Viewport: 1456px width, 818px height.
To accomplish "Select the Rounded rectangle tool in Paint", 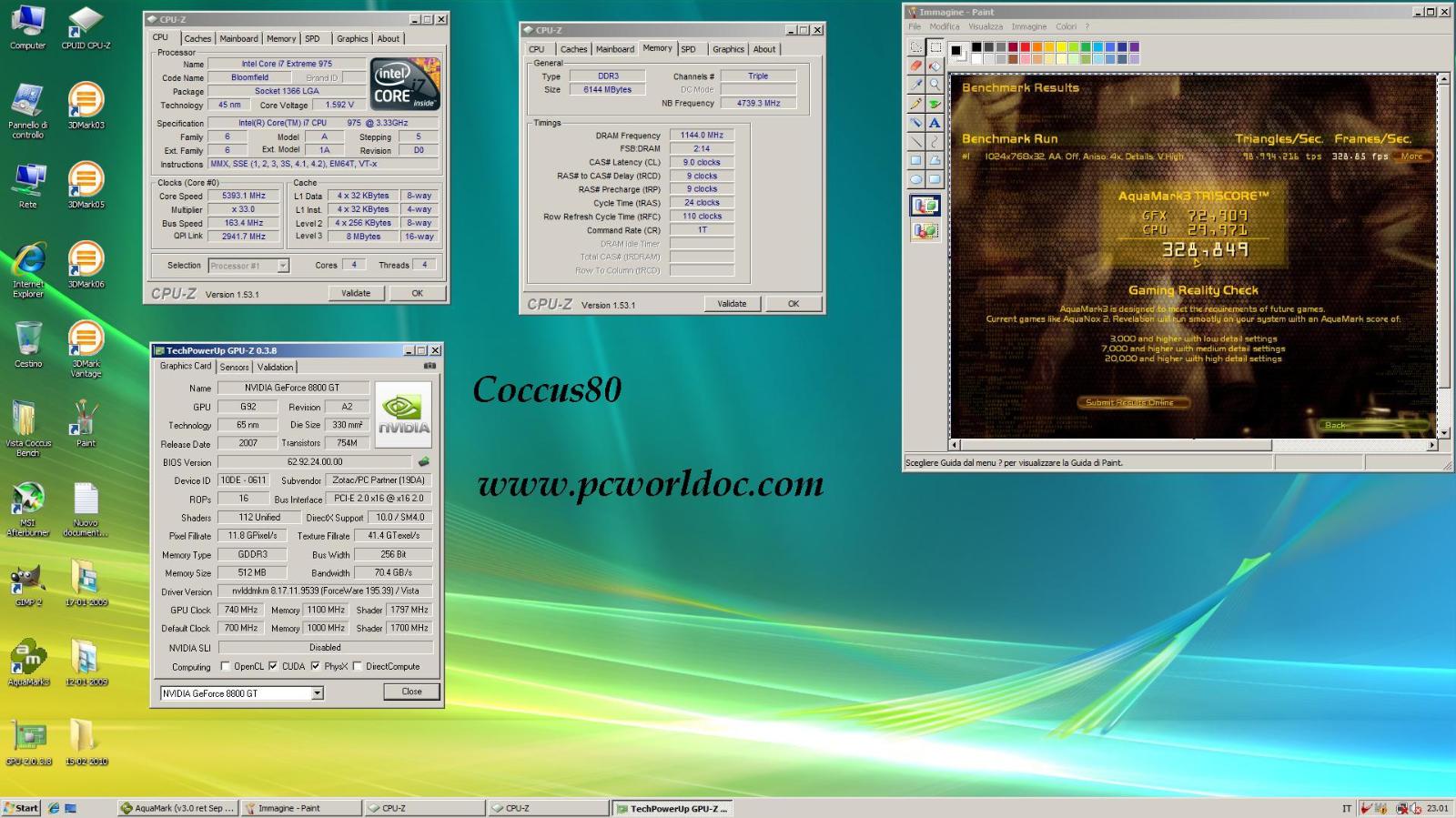I will pos(935,180).
